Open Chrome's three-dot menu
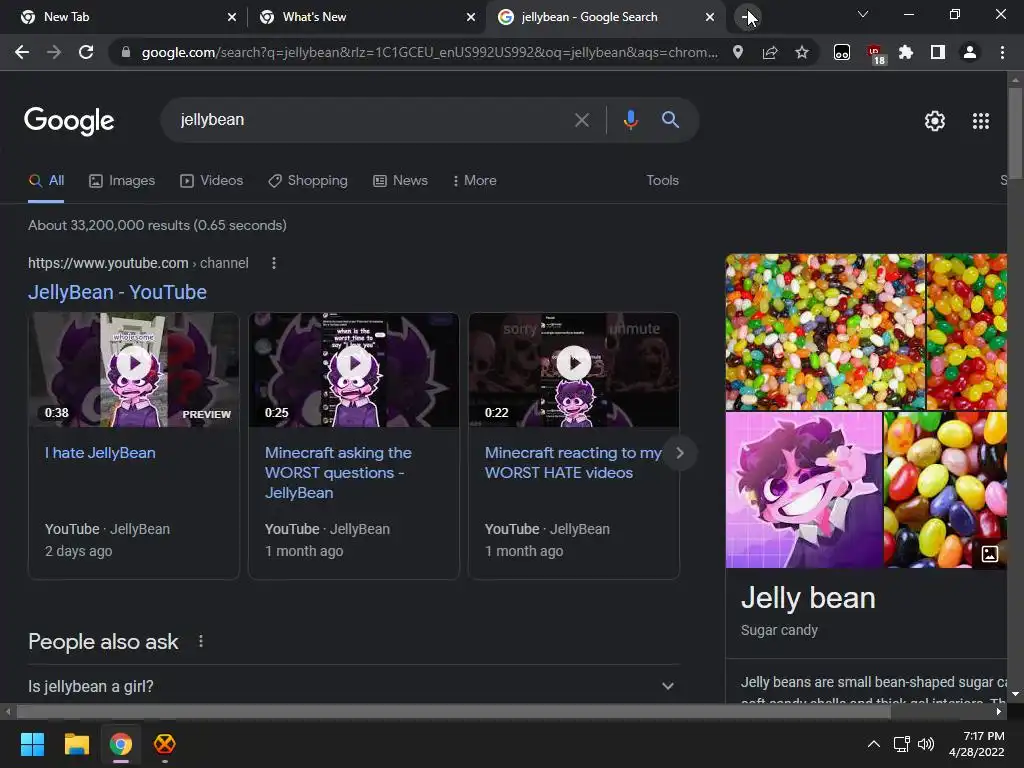This screenshot has width=1024, height=768. click(1002, 52)
